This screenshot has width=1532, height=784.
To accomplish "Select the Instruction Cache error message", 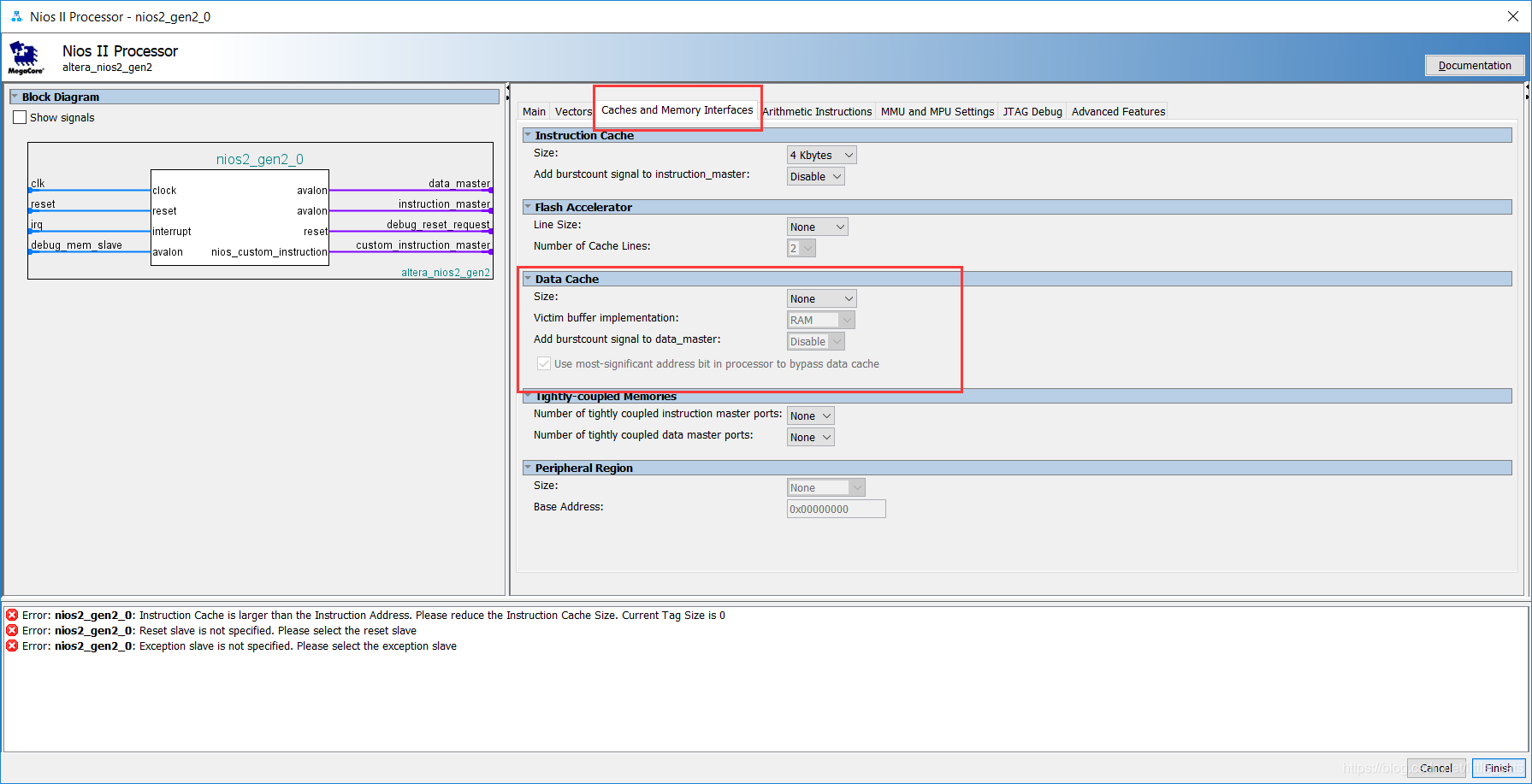I will [374, 616].
